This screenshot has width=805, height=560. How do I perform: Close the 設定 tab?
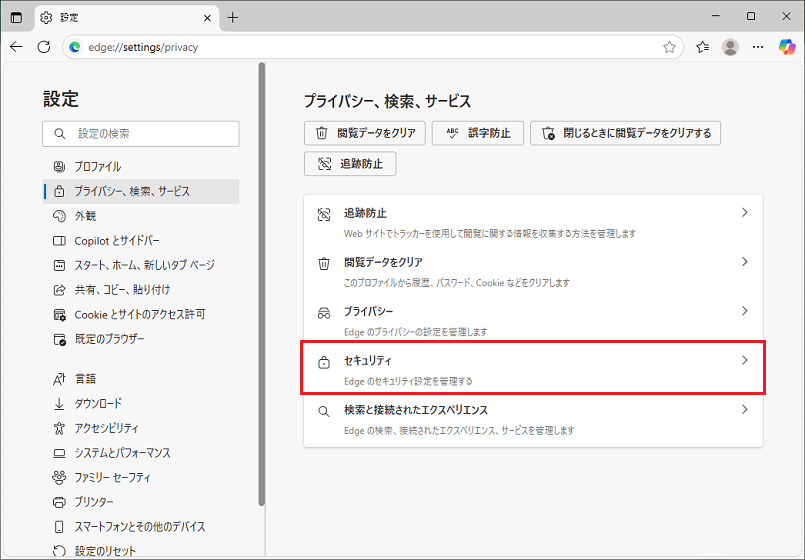pyautogui.click(x=207, y=18)
